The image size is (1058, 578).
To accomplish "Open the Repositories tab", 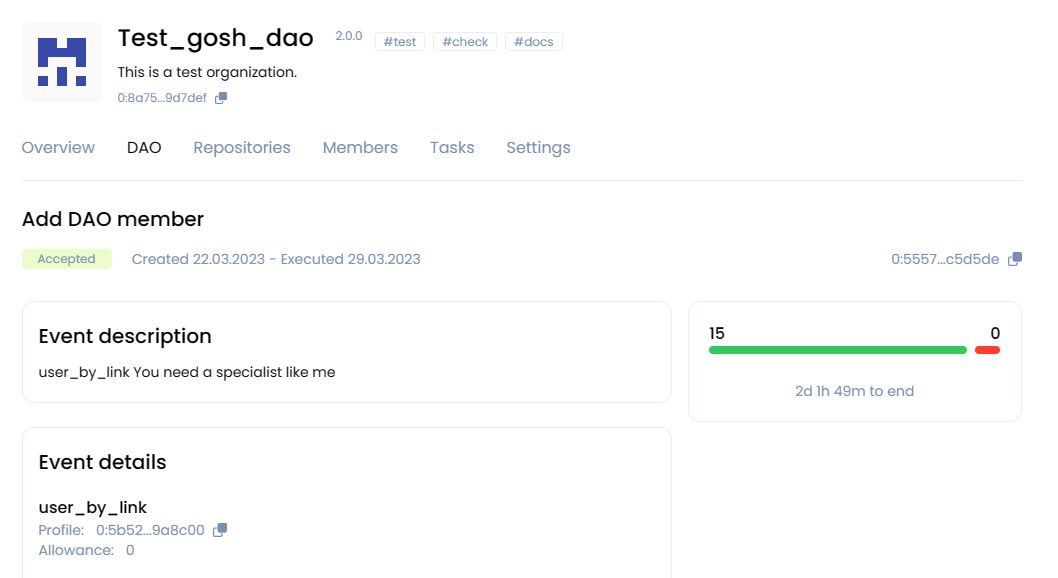I will pyautogui.click(x=242, y=148).
